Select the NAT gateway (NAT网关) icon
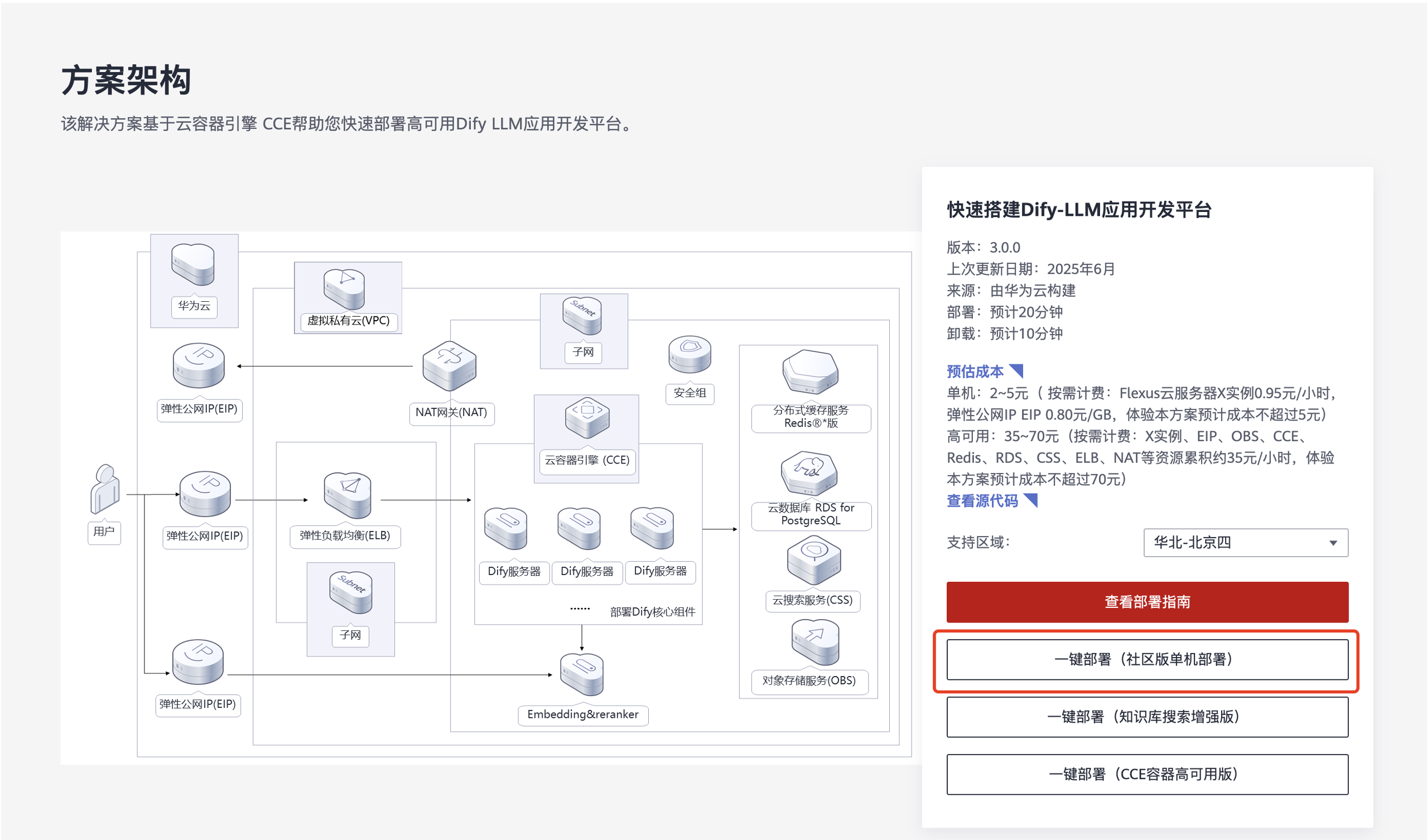1427x840 pixels. pyautogui.click(x=450, y=366)
